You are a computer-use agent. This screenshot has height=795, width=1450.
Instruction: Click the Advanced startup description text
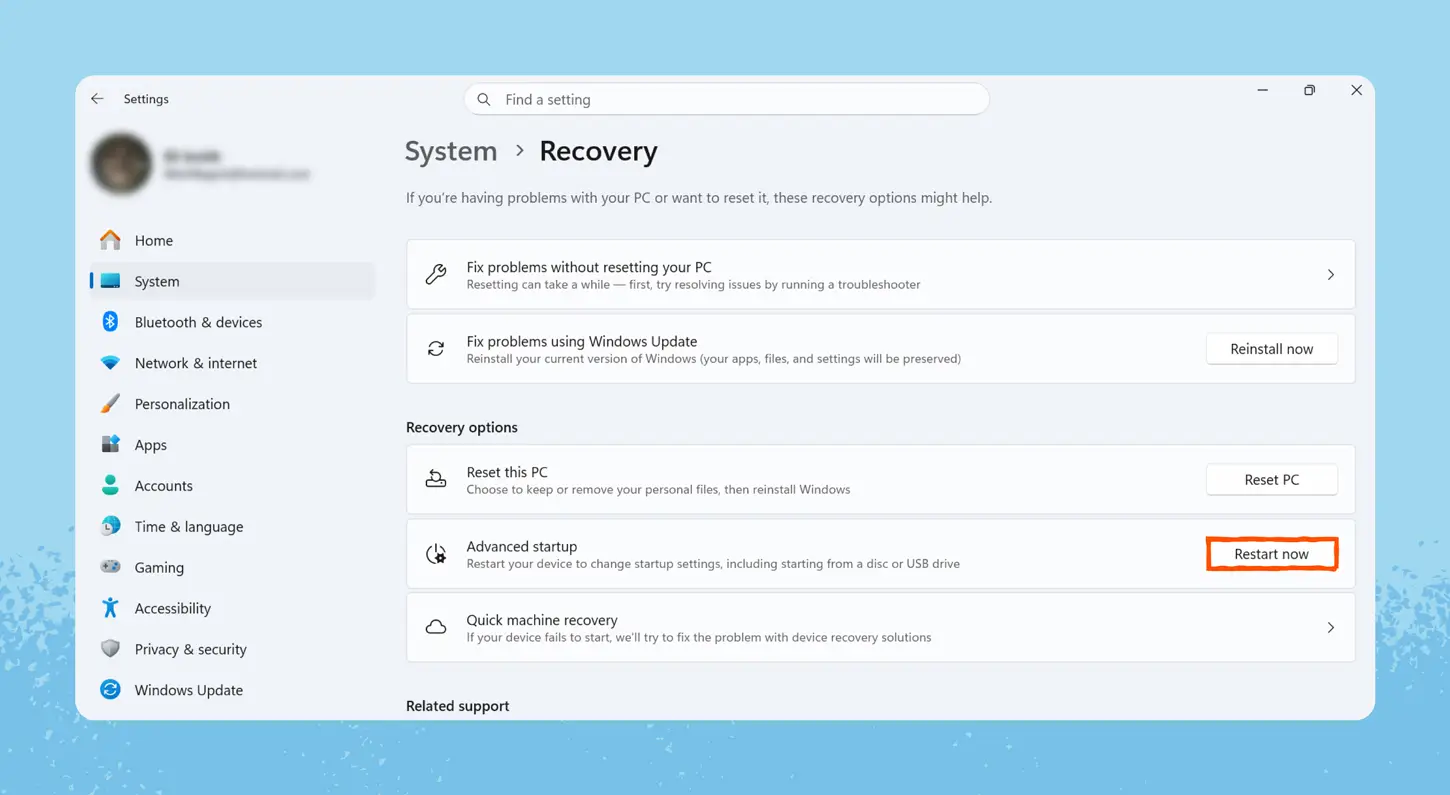coord(713,564)
